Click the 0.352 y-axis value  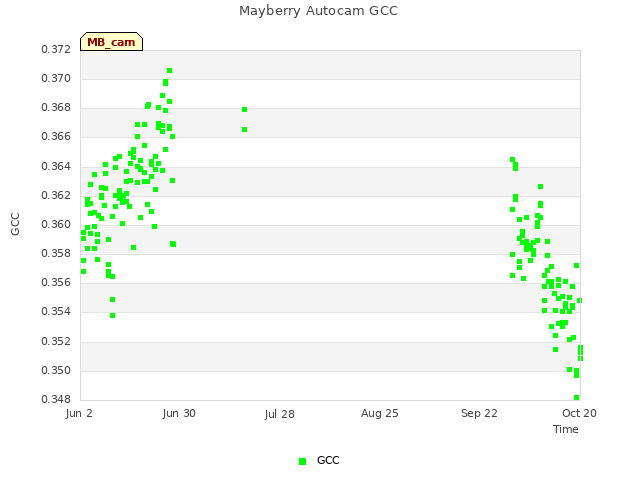56,341
